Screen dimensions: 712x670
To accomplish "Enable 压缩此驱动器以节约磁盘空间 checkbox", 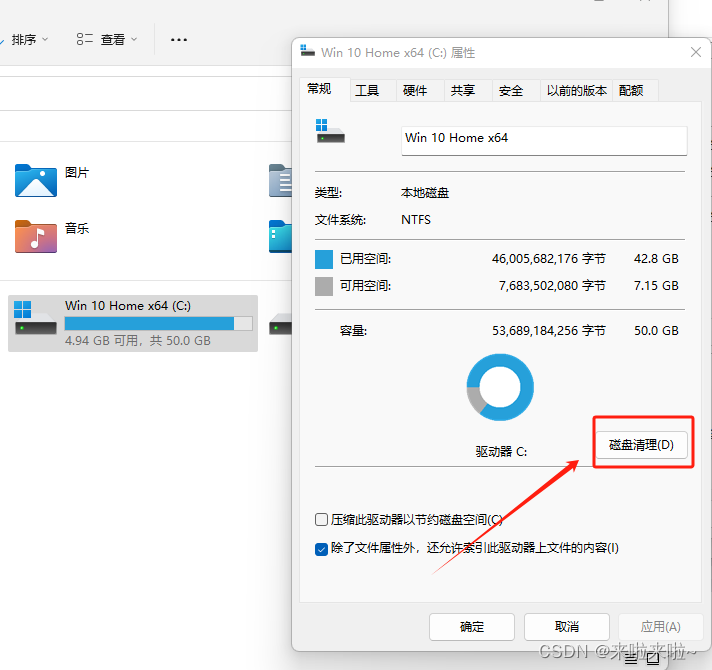I will (321, 519).
